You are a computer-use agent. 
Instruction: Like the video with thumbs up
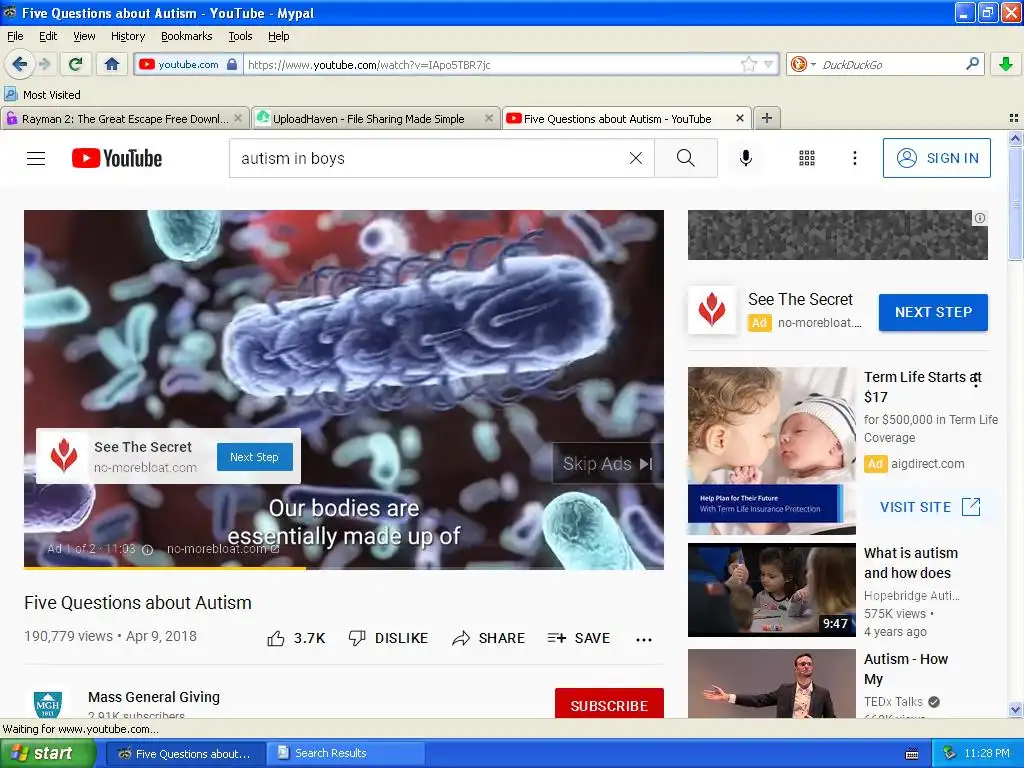(296, 638)
